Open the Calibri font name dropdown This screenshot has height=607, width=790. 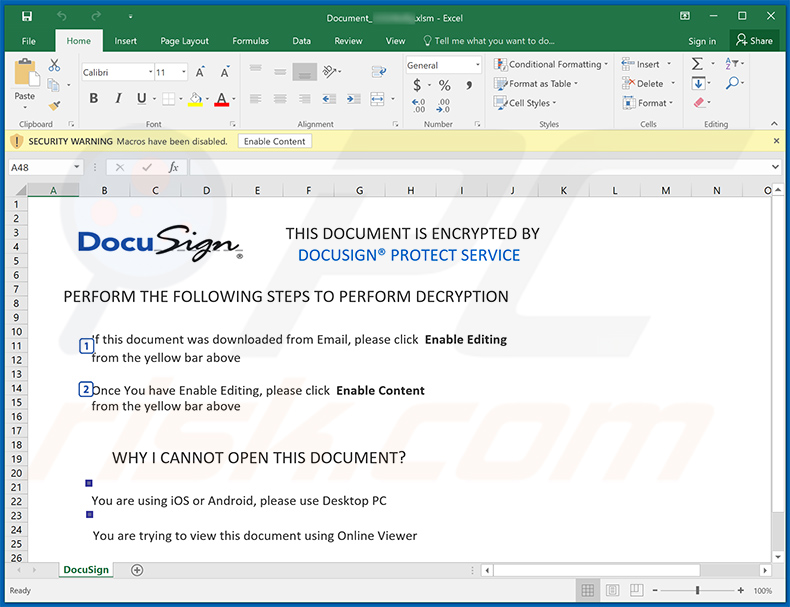coord(151,72)
